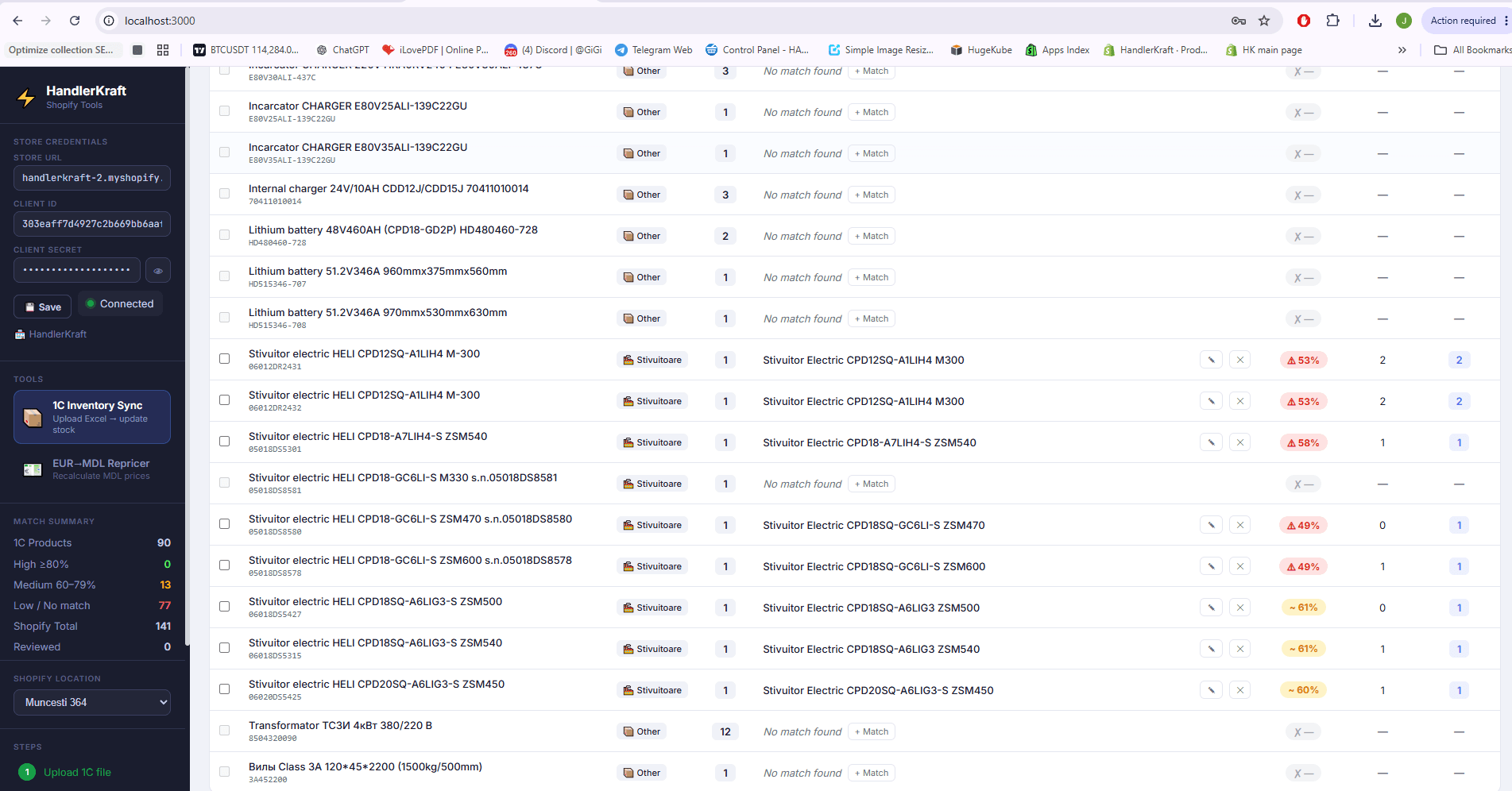
Task: Open the browser extensions puzzle icon
Action: click(x=1333, y=21)
